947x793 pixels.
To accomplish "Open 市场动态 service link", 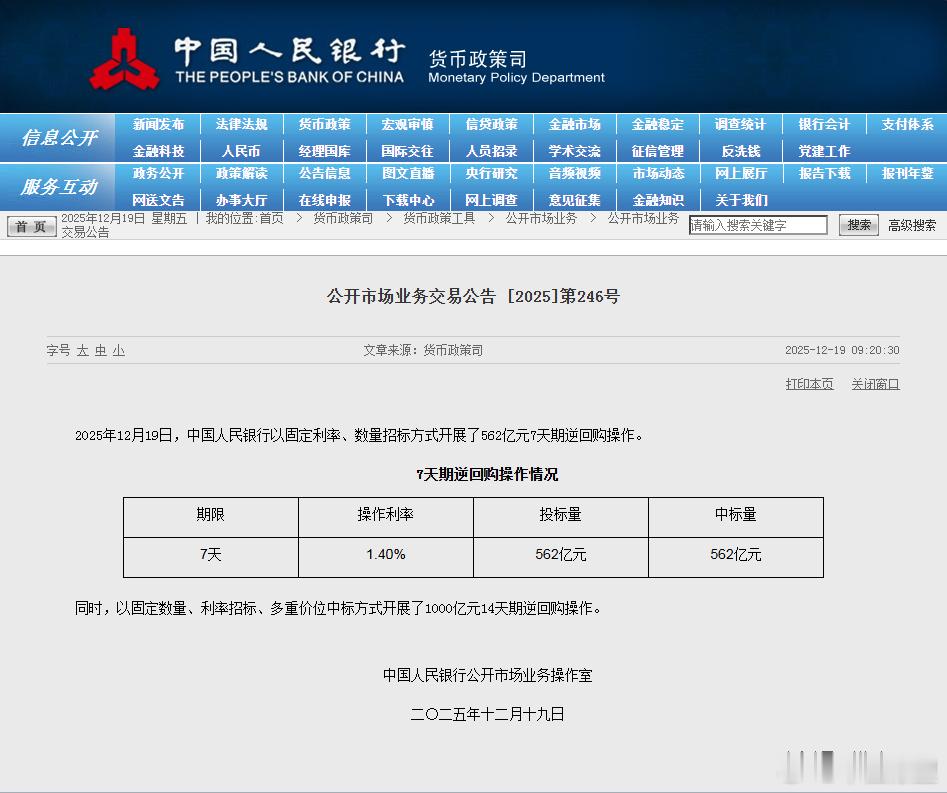I will point(658,173).
